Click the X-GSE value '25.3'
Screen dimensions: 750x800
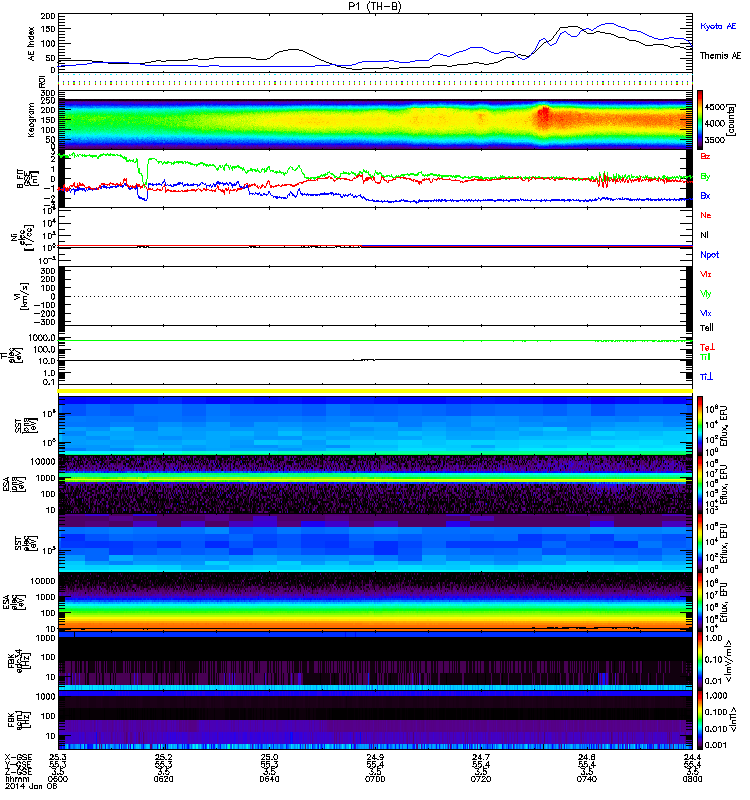(58, 757)
